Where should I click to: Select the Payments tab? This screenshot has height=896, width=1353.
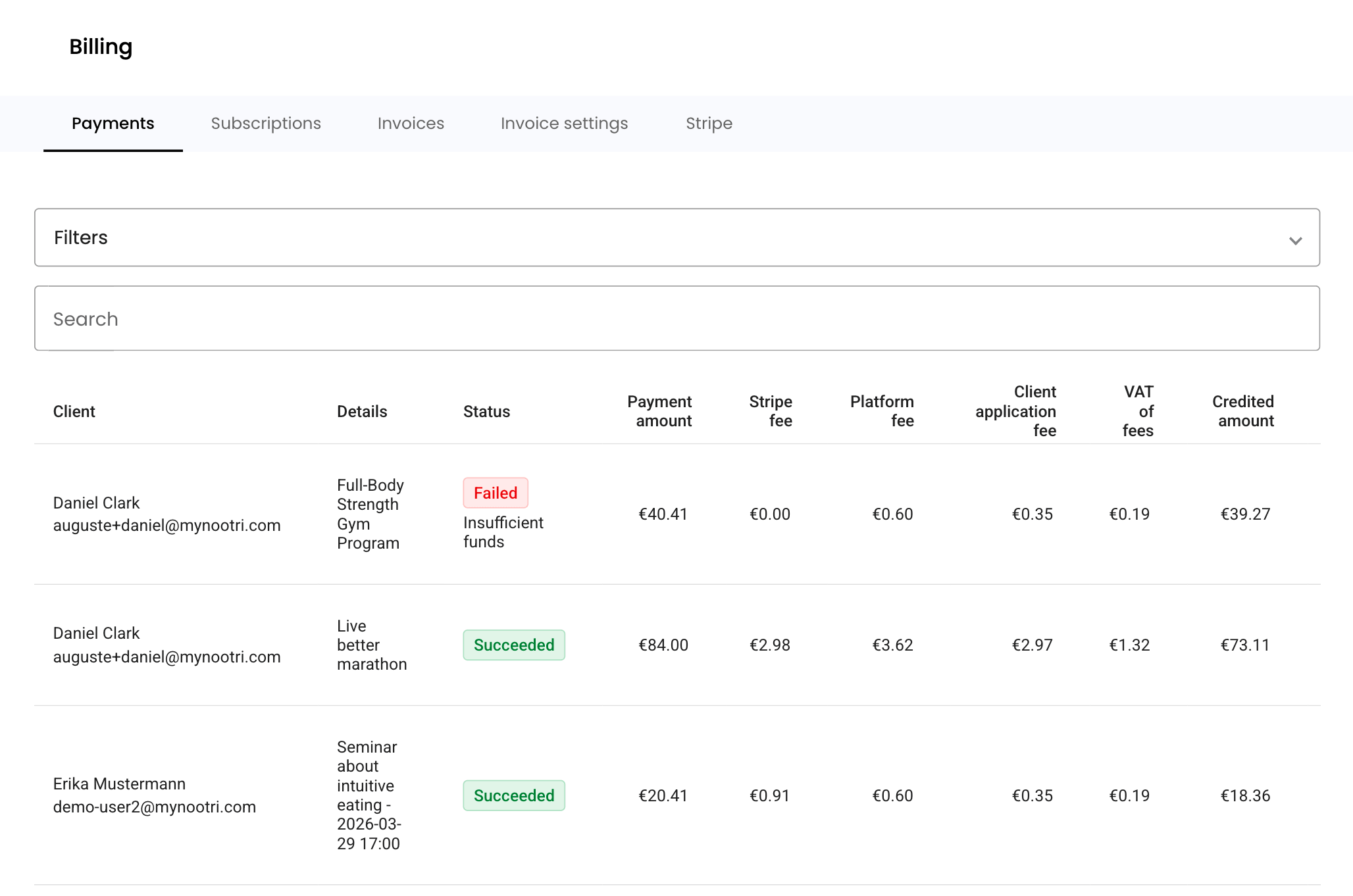[x=113, y=124]
